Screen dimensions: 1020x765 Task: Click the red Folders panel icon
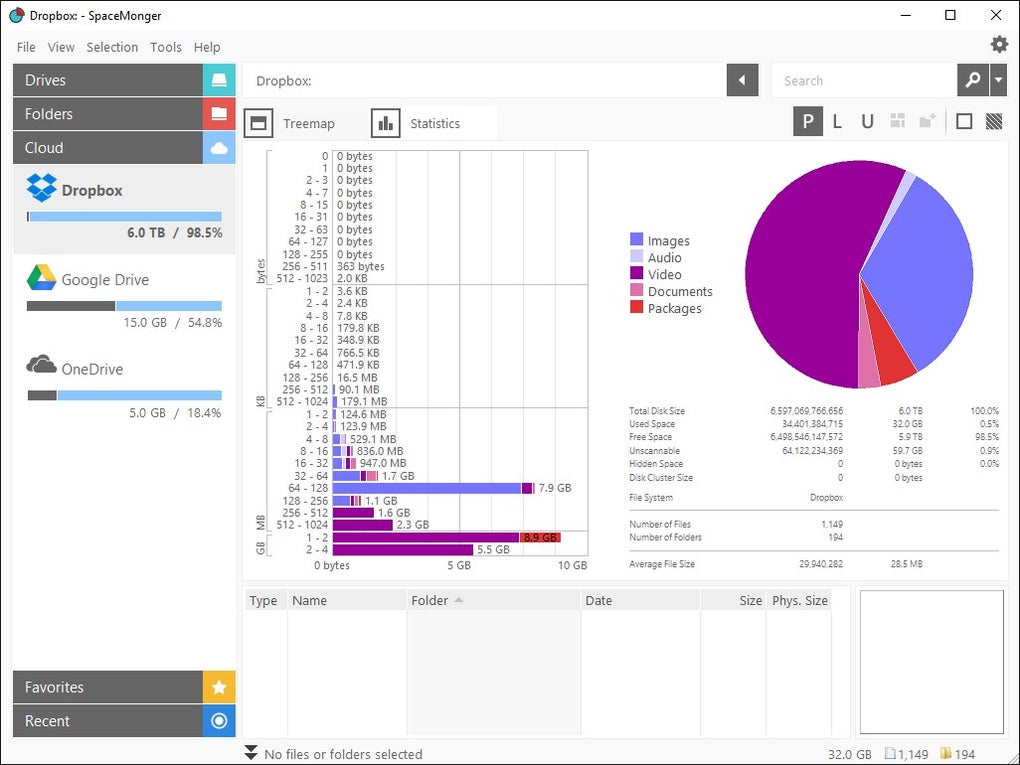pos(219,114)
